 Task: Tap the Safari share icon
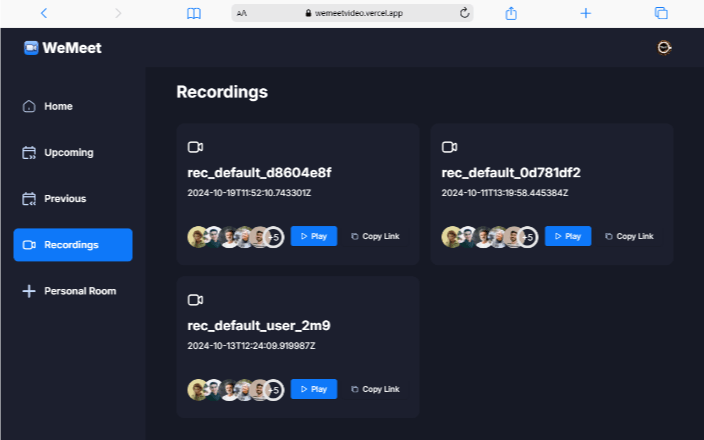coord(511,13)
